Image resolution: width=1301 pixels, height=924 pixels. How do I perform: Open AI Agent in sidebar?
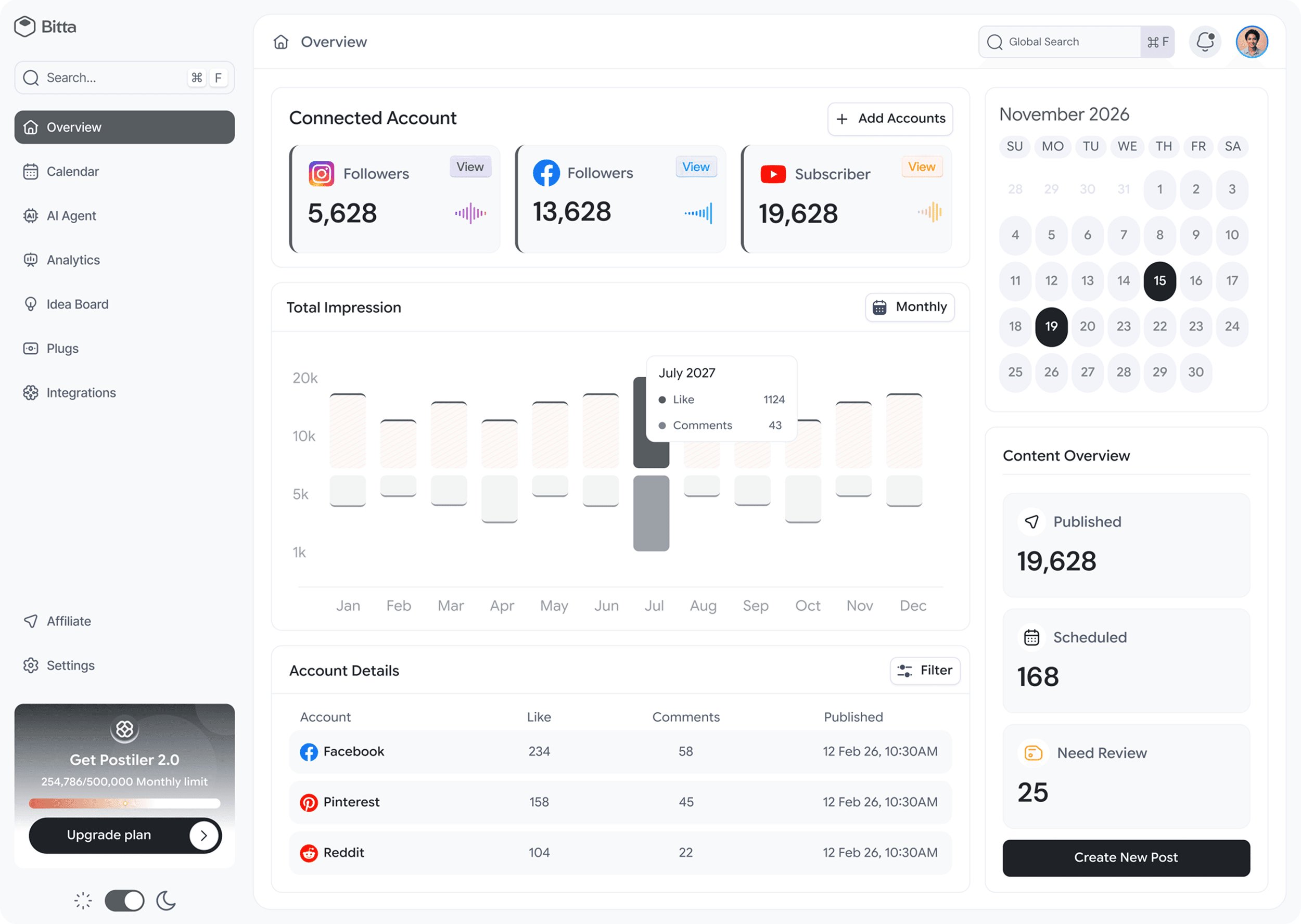click(125, 215)
